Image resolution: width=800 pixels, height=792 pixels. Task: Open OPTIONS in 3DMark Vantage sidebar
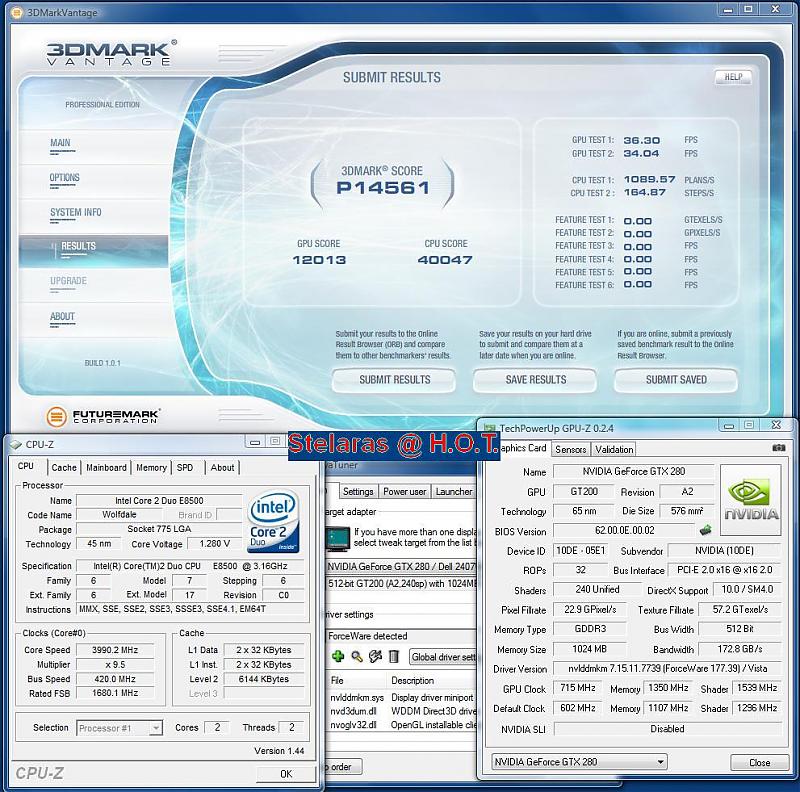[64, 178]
